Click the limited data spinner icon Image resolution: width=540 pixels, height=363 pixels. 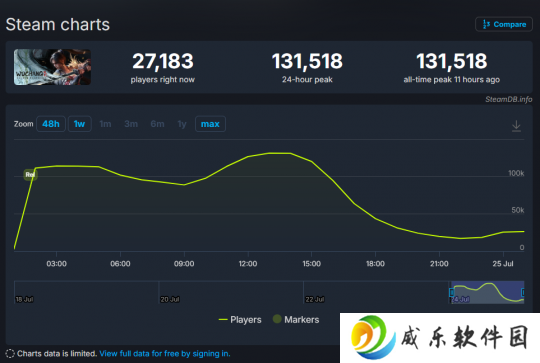(x=10, y=354)
